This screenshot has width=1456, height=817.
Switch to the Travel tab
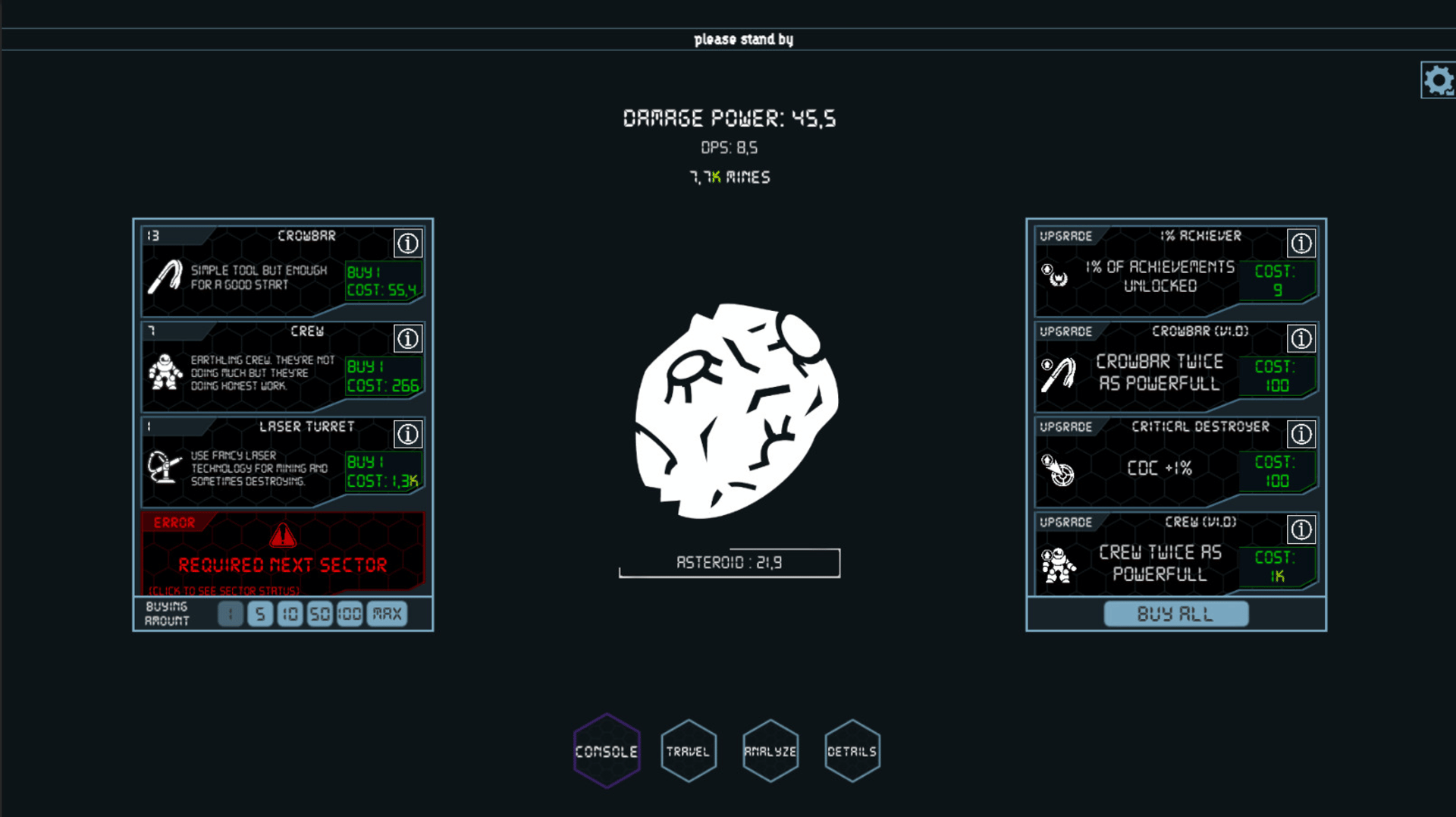[x=689, y=751]
